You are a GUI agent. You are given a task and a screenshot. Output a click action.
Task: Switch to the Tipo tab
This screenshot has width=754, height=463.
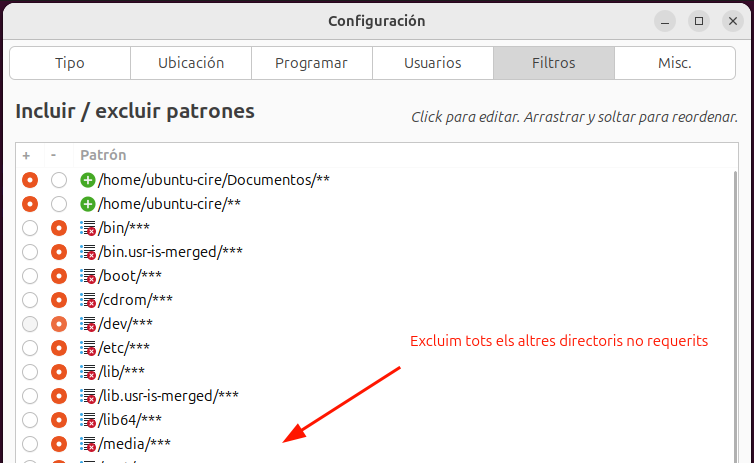click(70, 63)
